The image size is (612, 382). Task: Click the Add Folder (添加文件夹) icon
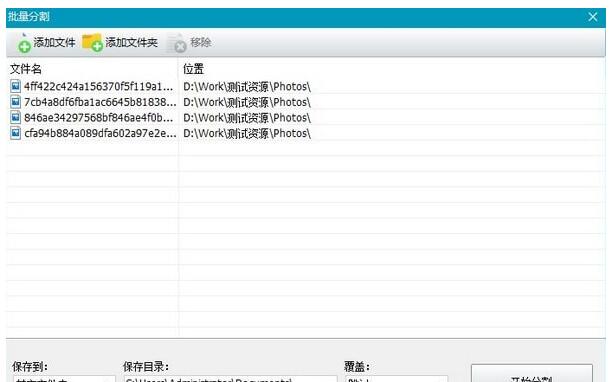tap(92, 43)
